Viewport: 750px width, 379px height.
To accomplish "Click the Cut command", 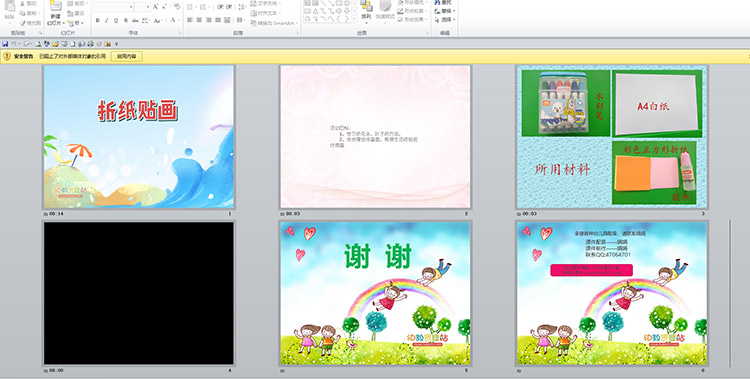I will coord(28,3).
